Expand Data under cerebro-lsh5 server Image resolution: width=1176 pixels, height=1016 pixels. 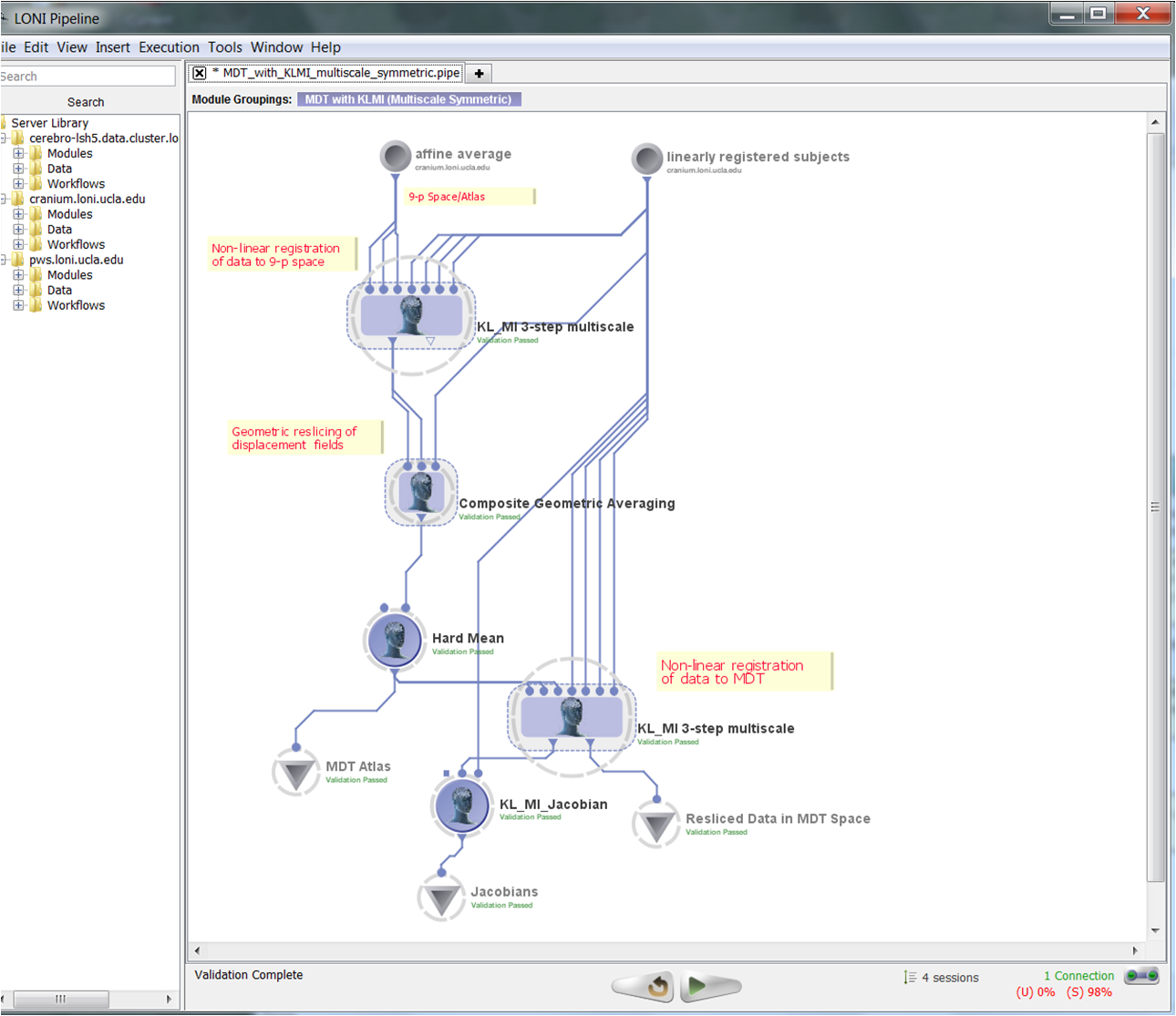18,169
